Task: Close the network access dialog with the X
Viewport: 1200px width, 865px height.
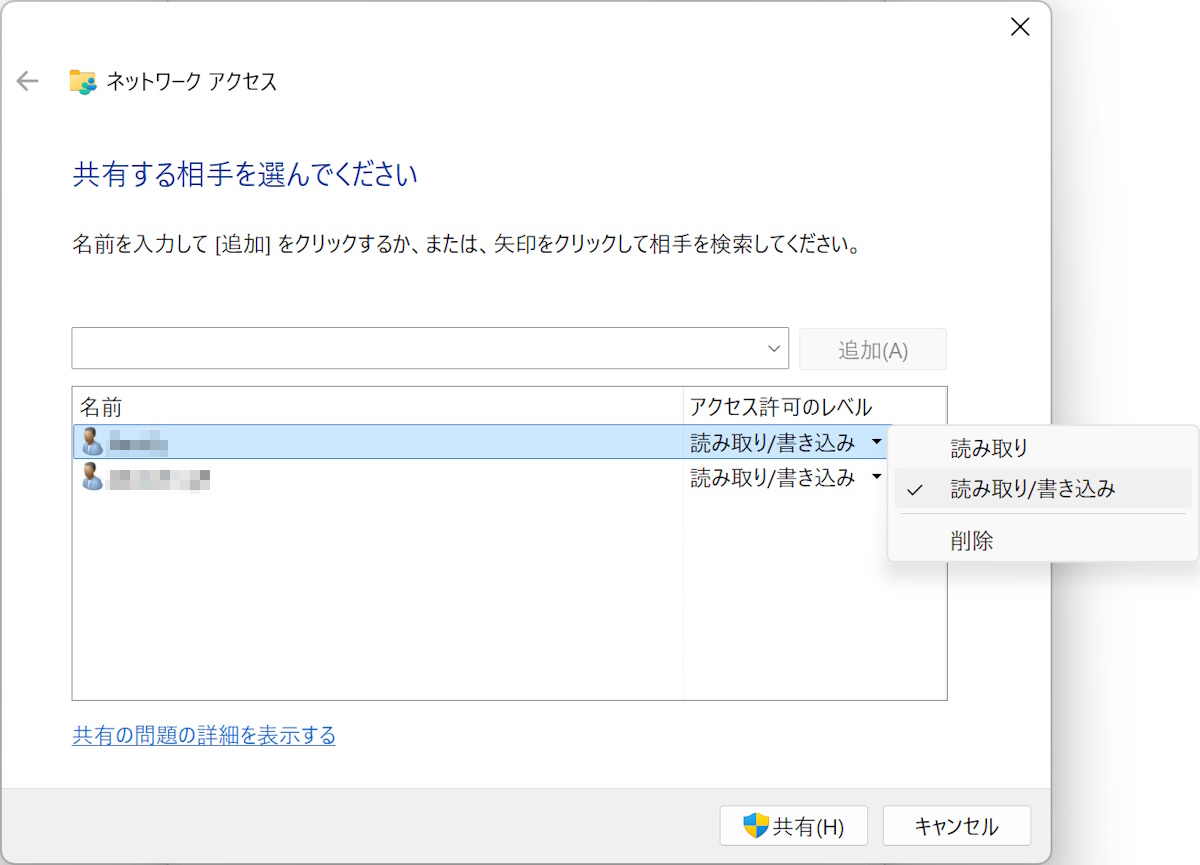Action: [x=1019, y=27]
